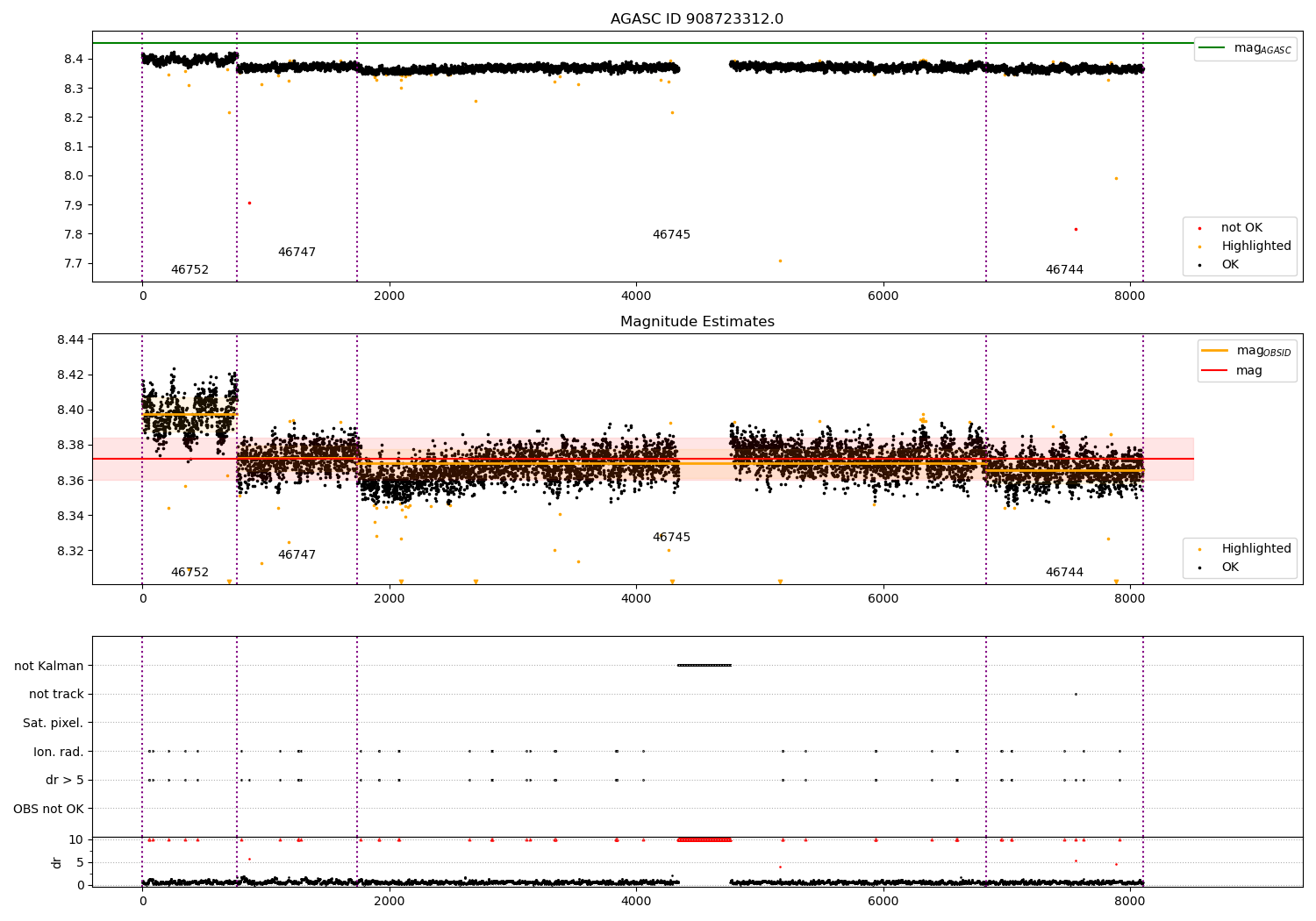This screenshot has width=1316, height=921.
Task: Click the 8.42 y-axis tick label
Action: tap(70, 375)
